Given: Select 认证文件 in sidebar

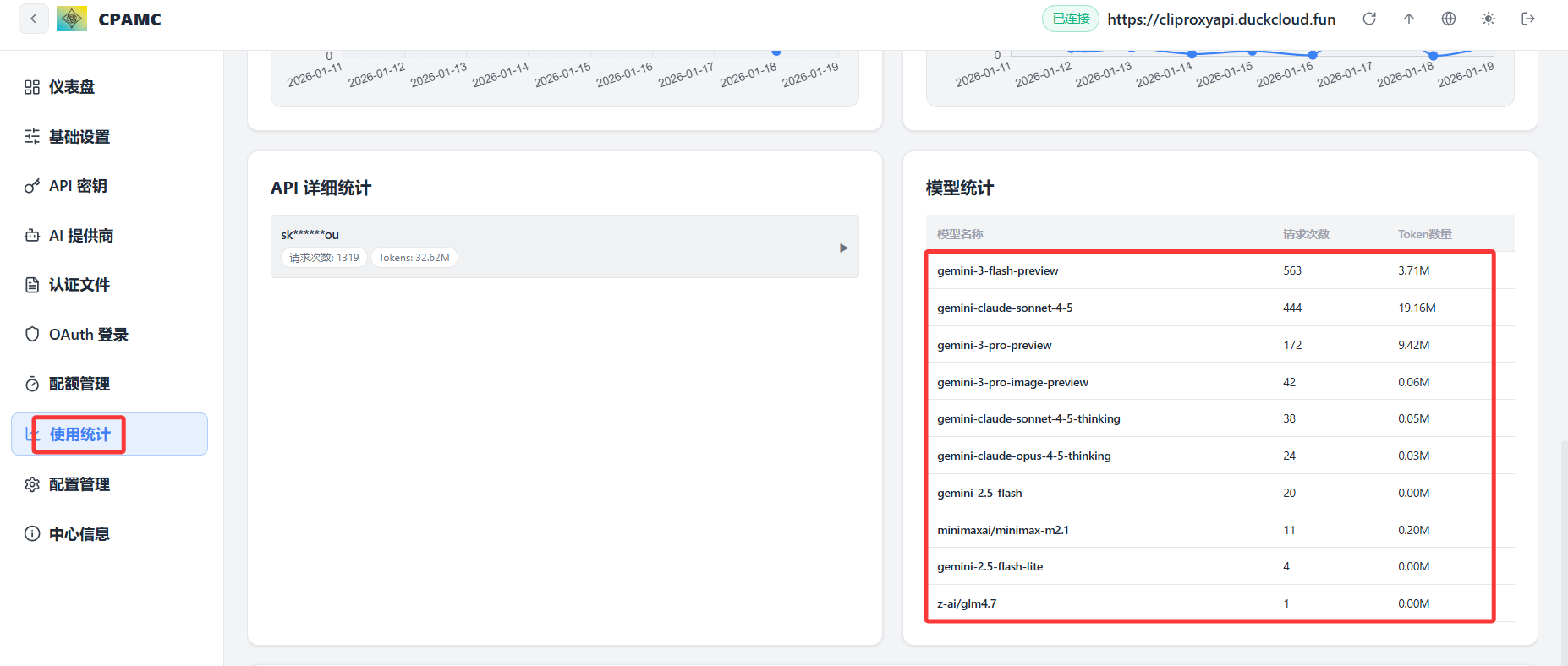Looking at the screenshot, I should coord(109,285).
